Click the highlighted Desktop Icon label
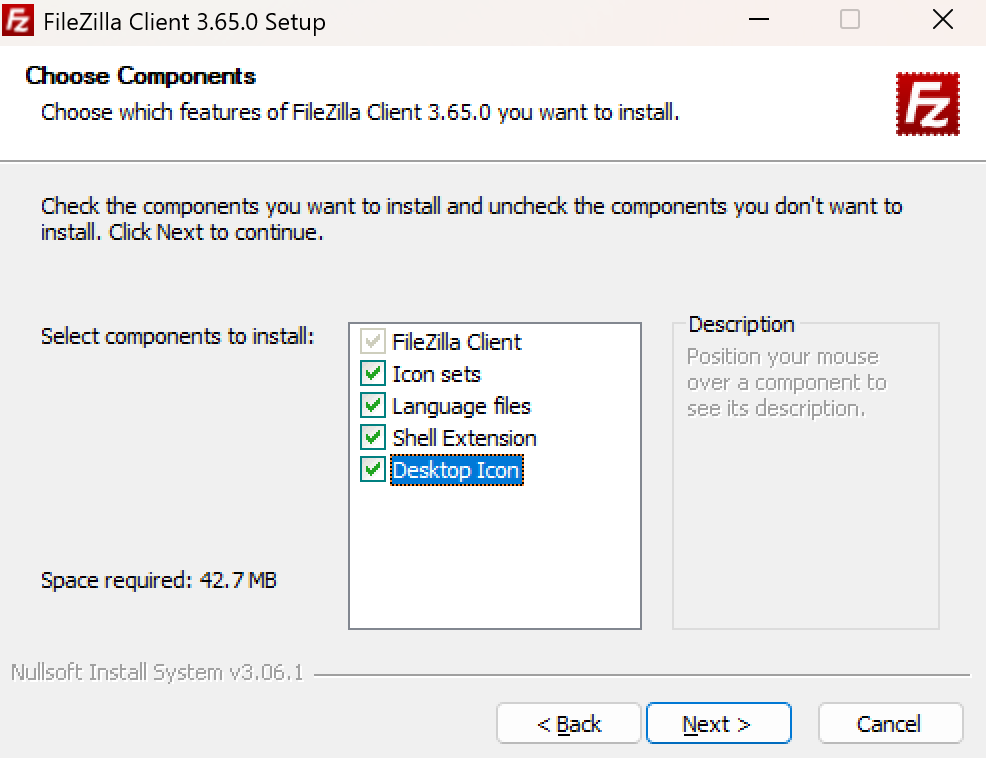 click(456, 470)
